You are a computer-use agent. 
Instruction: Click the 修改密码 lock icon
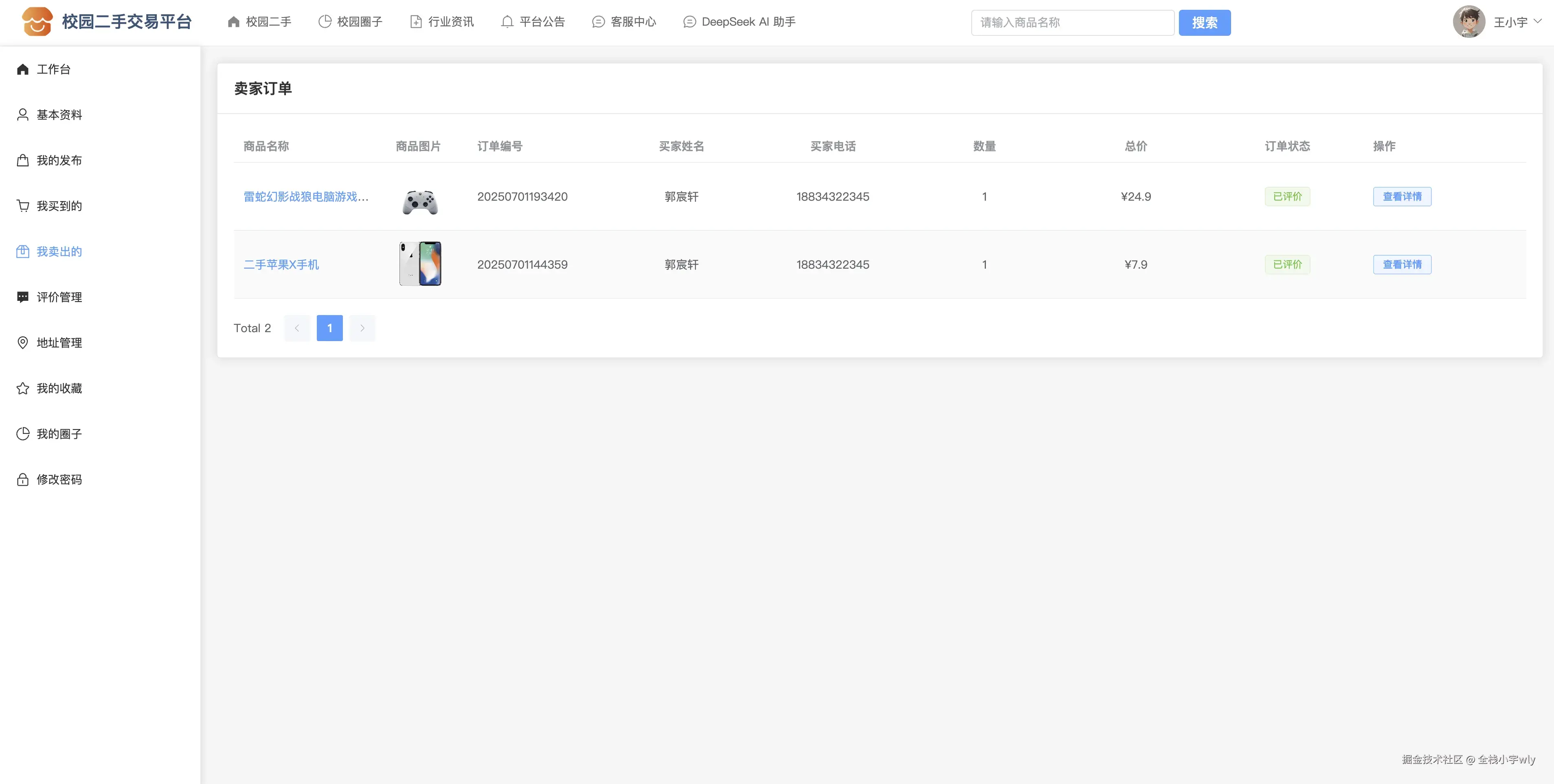pos(23,480)
